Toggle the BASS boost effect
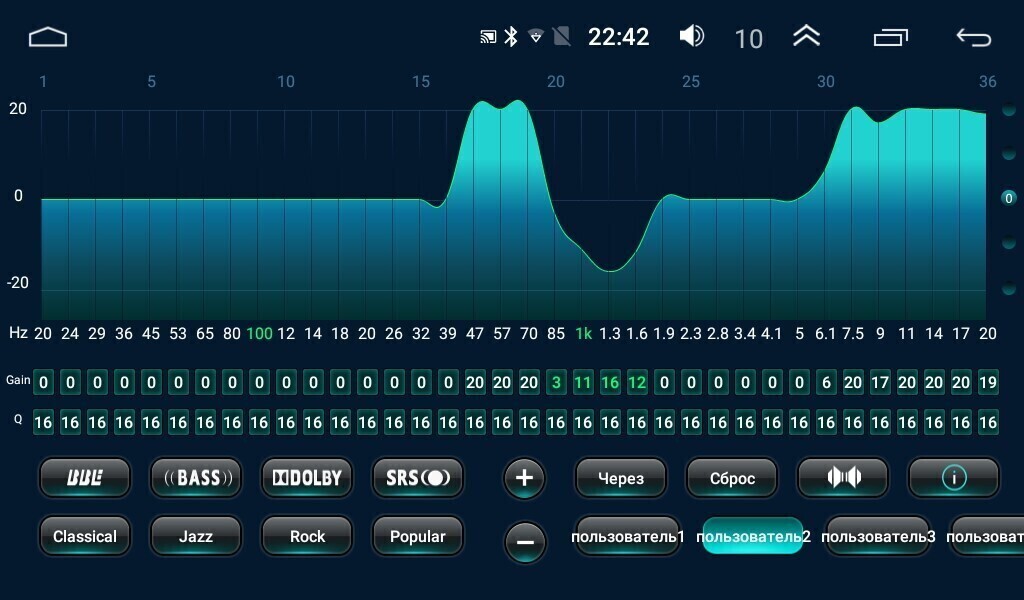The image size is (1024, 600). 196,478
